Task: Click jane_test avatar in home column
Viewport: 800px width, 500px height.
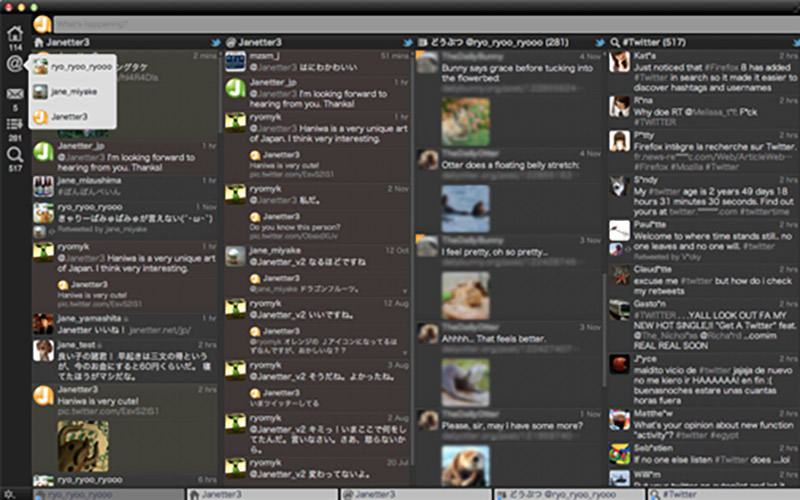Action: 43,351
